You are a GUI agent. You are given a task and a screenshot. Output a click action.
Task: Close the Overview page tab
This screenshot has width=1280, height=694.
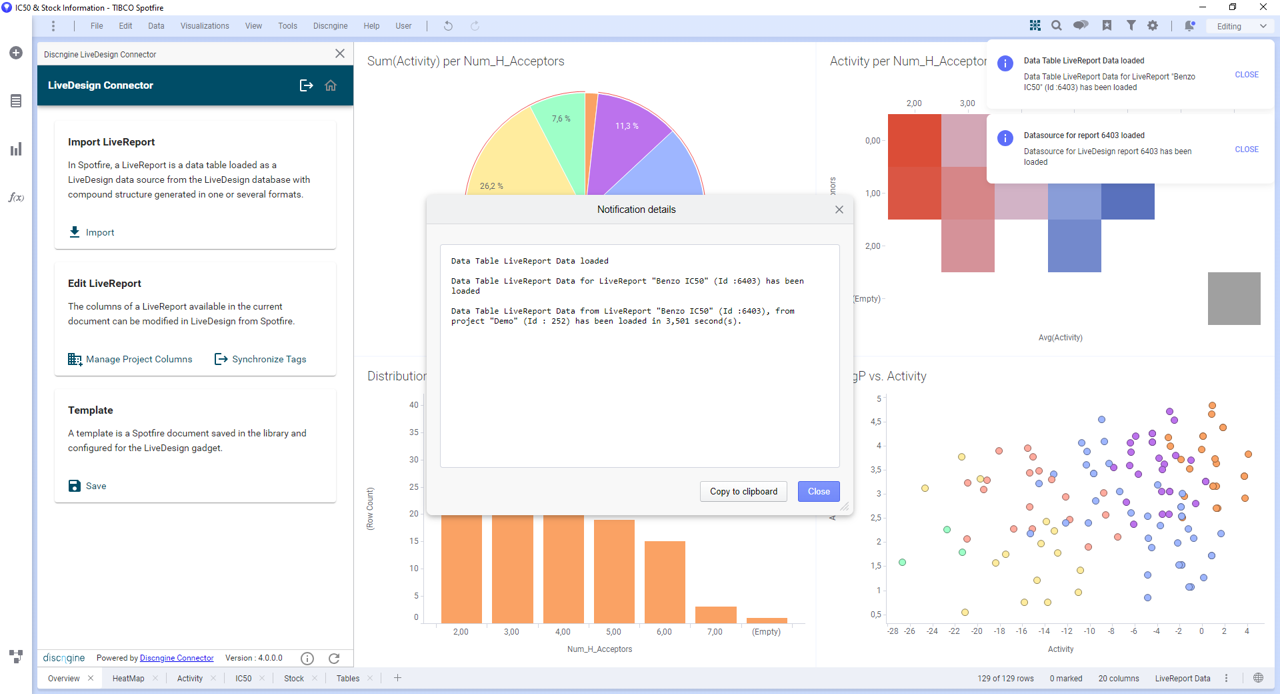tap(90, 678)
